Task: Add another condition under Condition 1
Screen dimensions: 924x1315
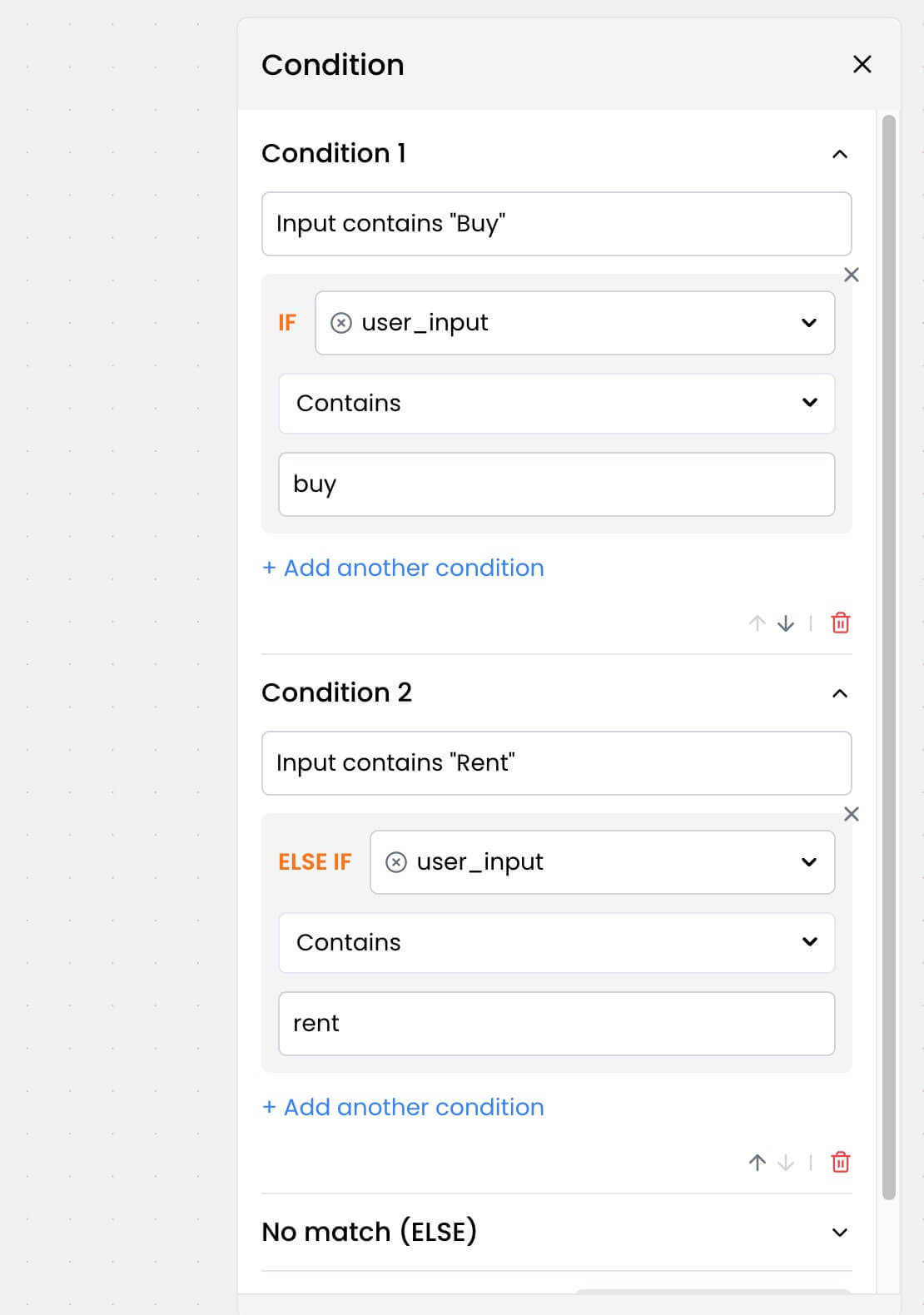Action: click(403, 568)
